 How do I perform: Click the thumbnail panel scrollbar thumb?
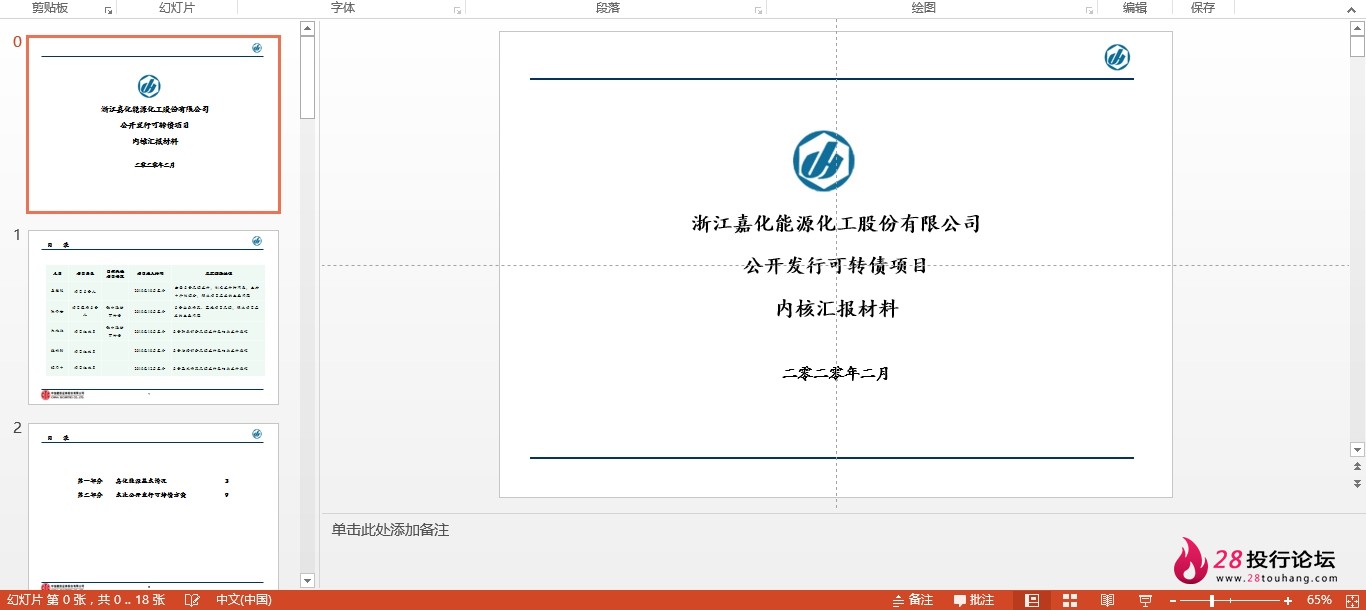(x=307, y=77)
